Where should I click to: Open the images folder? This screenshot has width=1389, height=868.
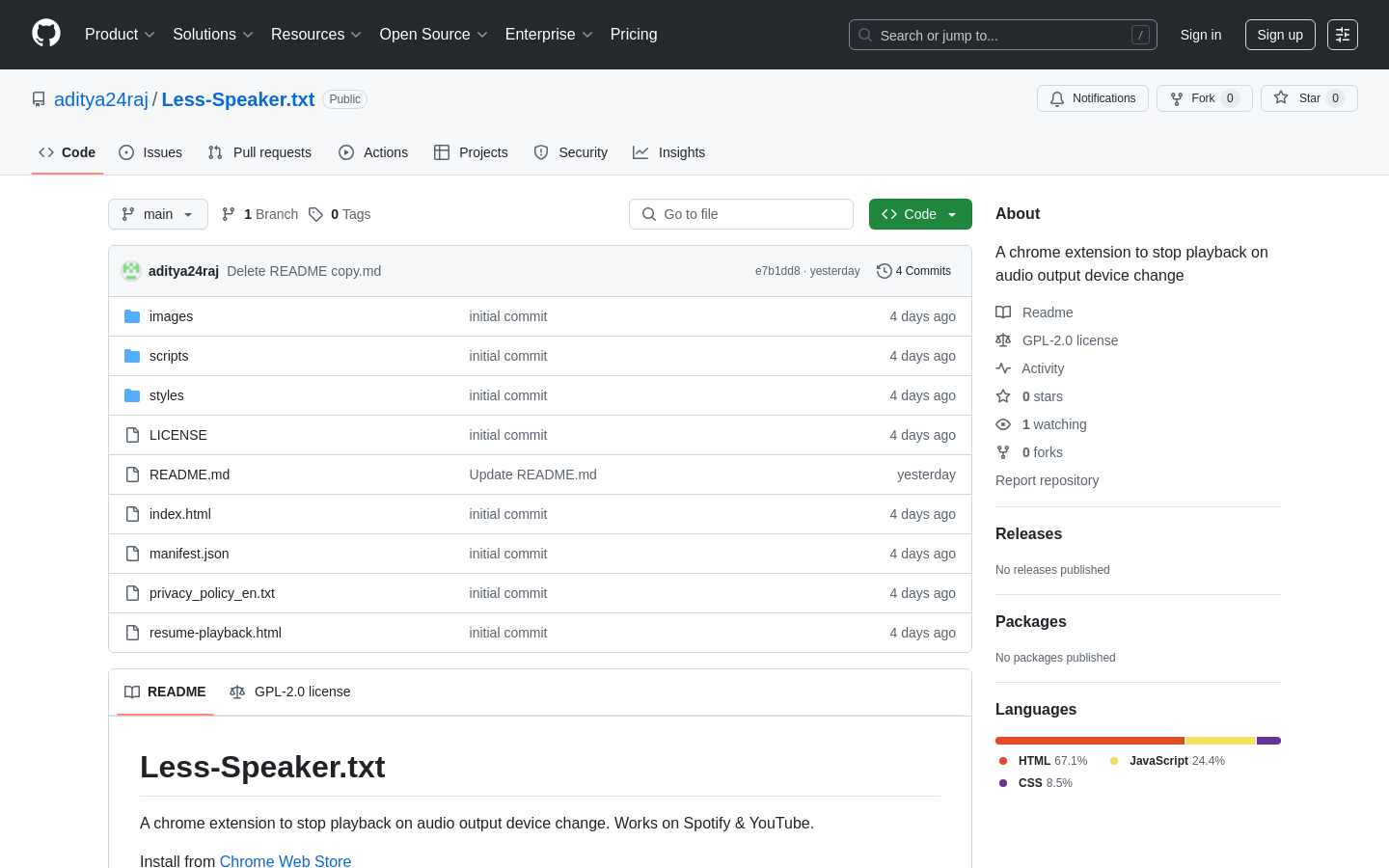tap(171, 316)
